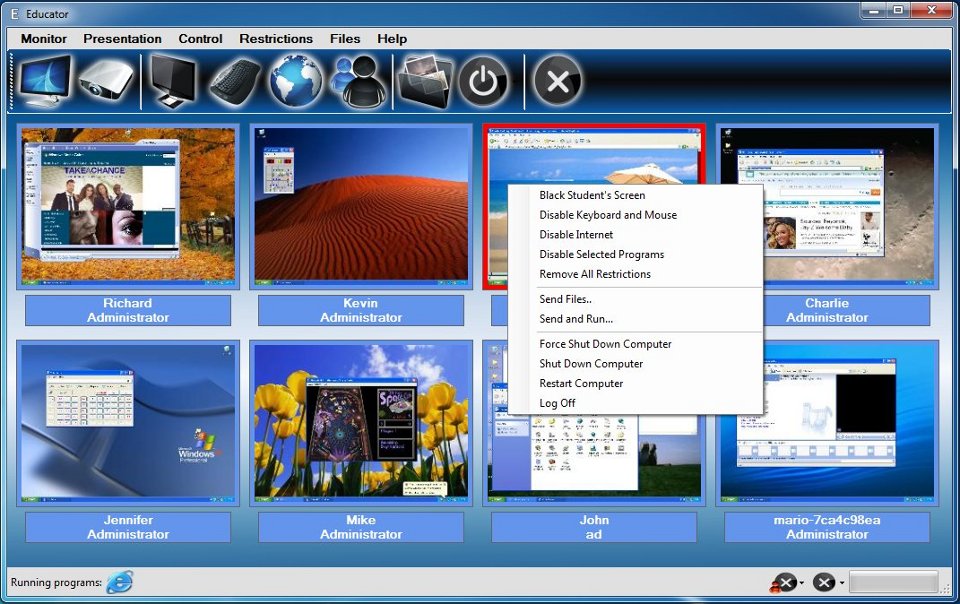This screenshot has width=960, height=604.
Task: Click the black screen monitor icon
Action: (x=173, y=81)
